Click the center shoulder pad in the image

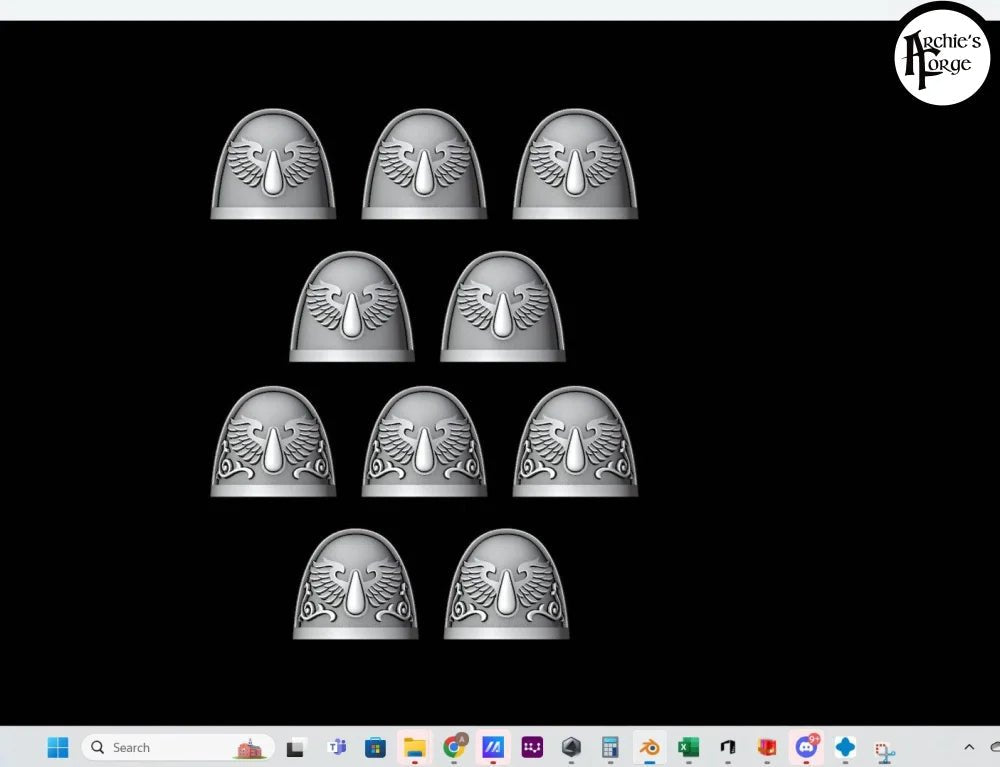point(424,443)
